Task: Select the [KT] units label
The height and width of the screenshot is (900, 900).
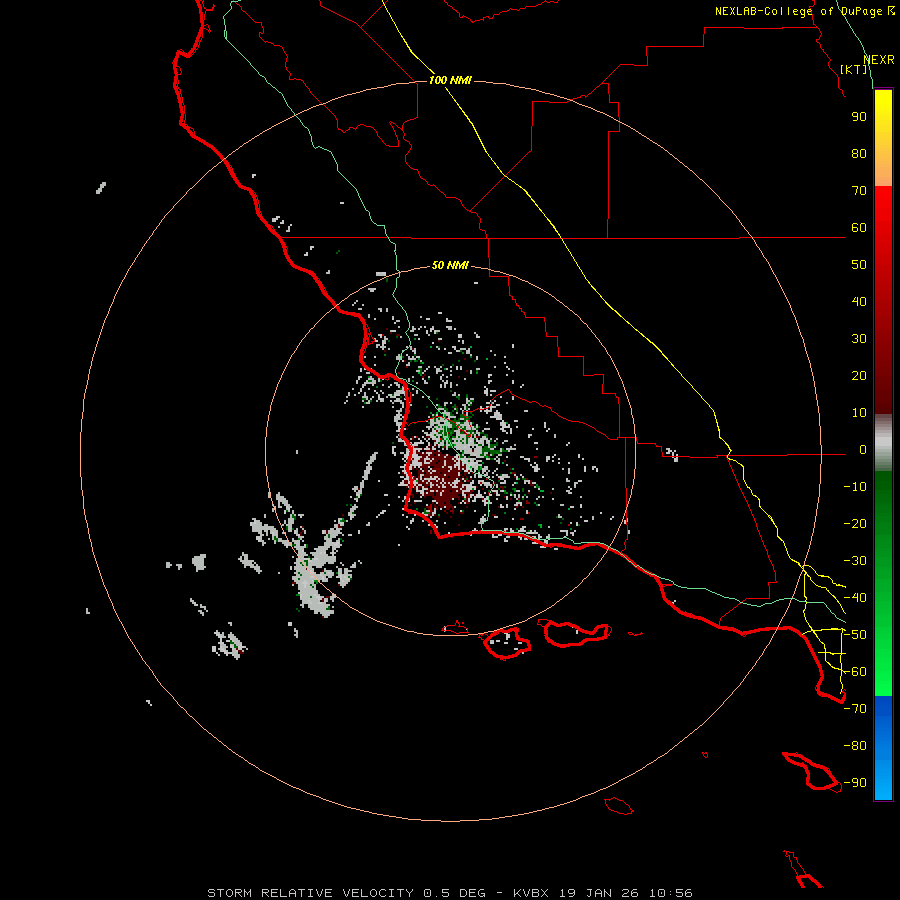Action: pyautogui.click(x=854, y=69)
